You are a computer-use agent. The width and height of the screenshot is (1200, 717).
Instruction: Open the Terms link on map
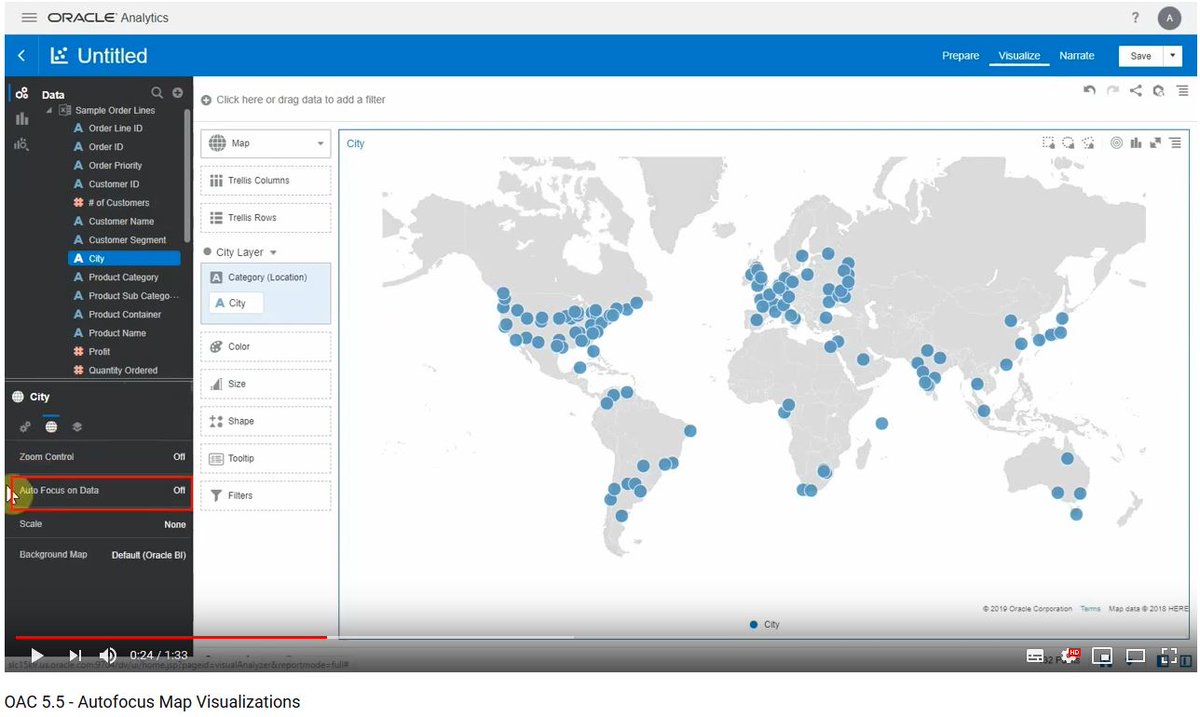point(1090,609)
